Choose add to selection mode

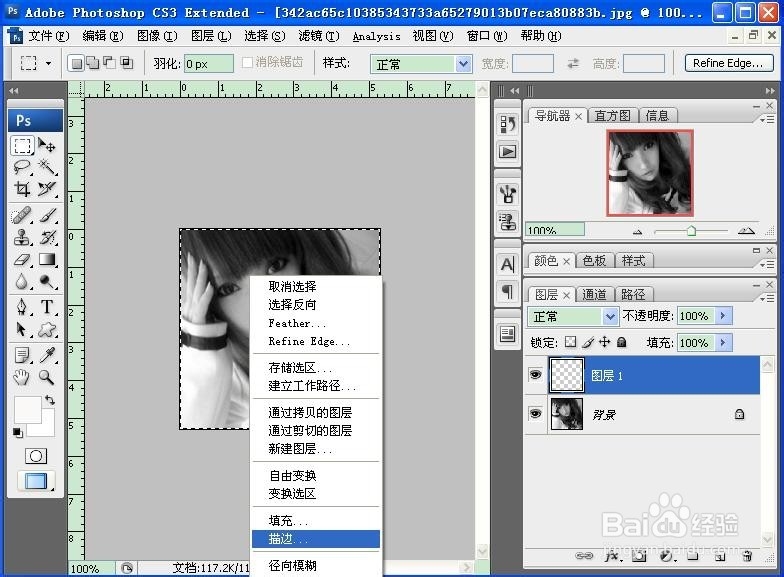pos(92,62)
